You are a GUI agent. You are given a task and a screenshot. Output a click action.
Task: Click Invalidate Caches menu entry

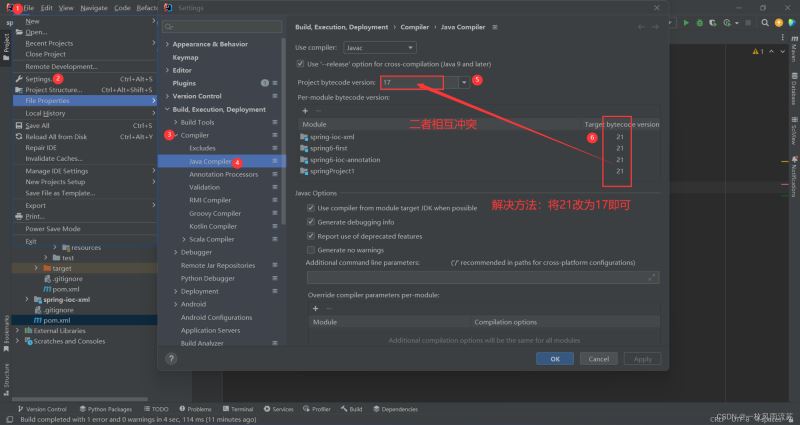[x=54, y=159]
